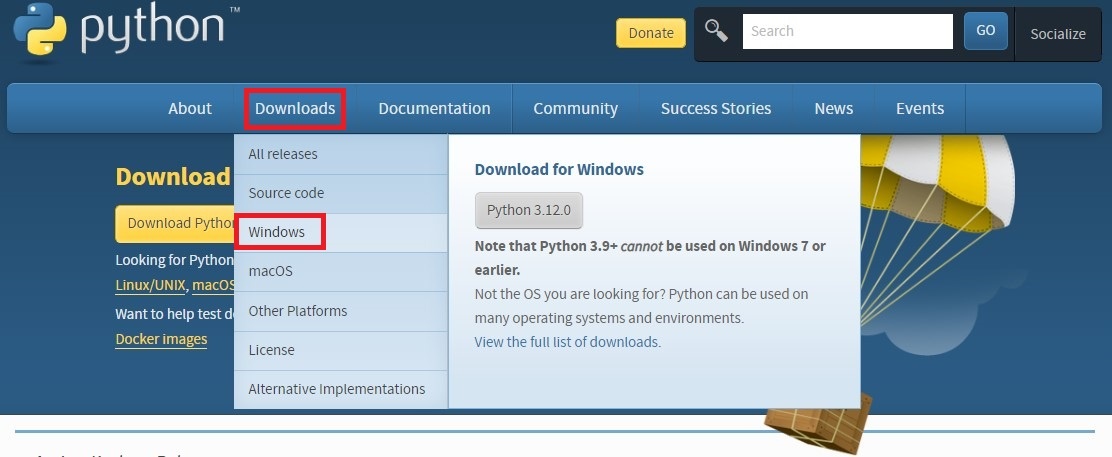
Task: Open the Success Stories menu
Action: [716, 109]
